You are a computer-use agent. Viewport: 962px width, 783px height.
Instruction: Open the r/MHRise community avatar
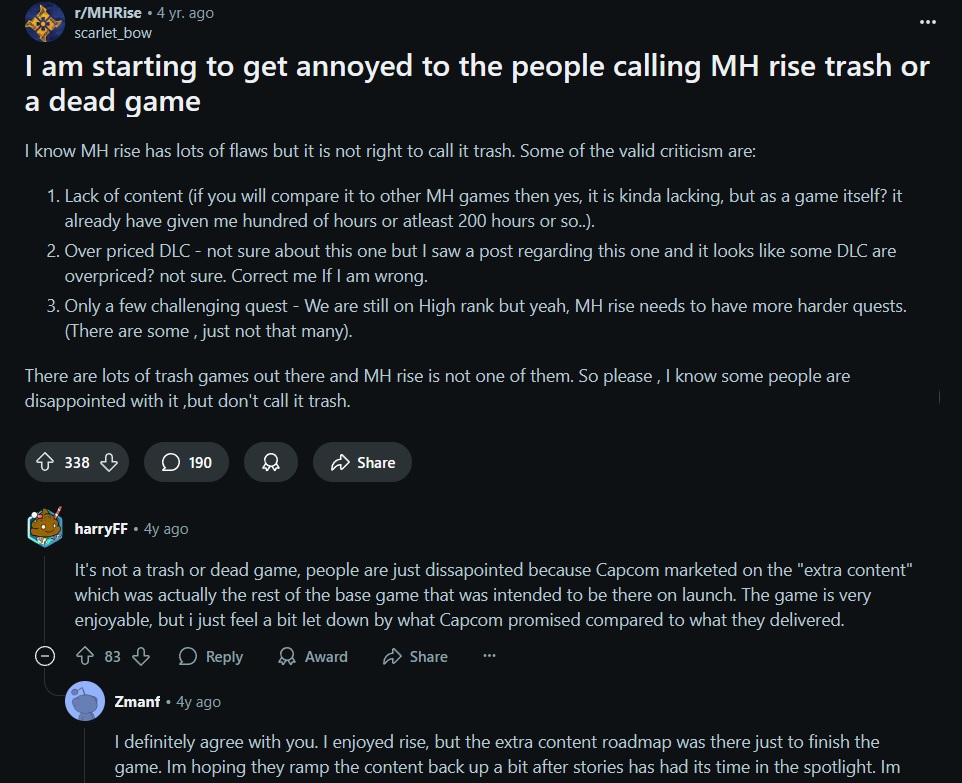pyautogui.click(x=45, y=22)
